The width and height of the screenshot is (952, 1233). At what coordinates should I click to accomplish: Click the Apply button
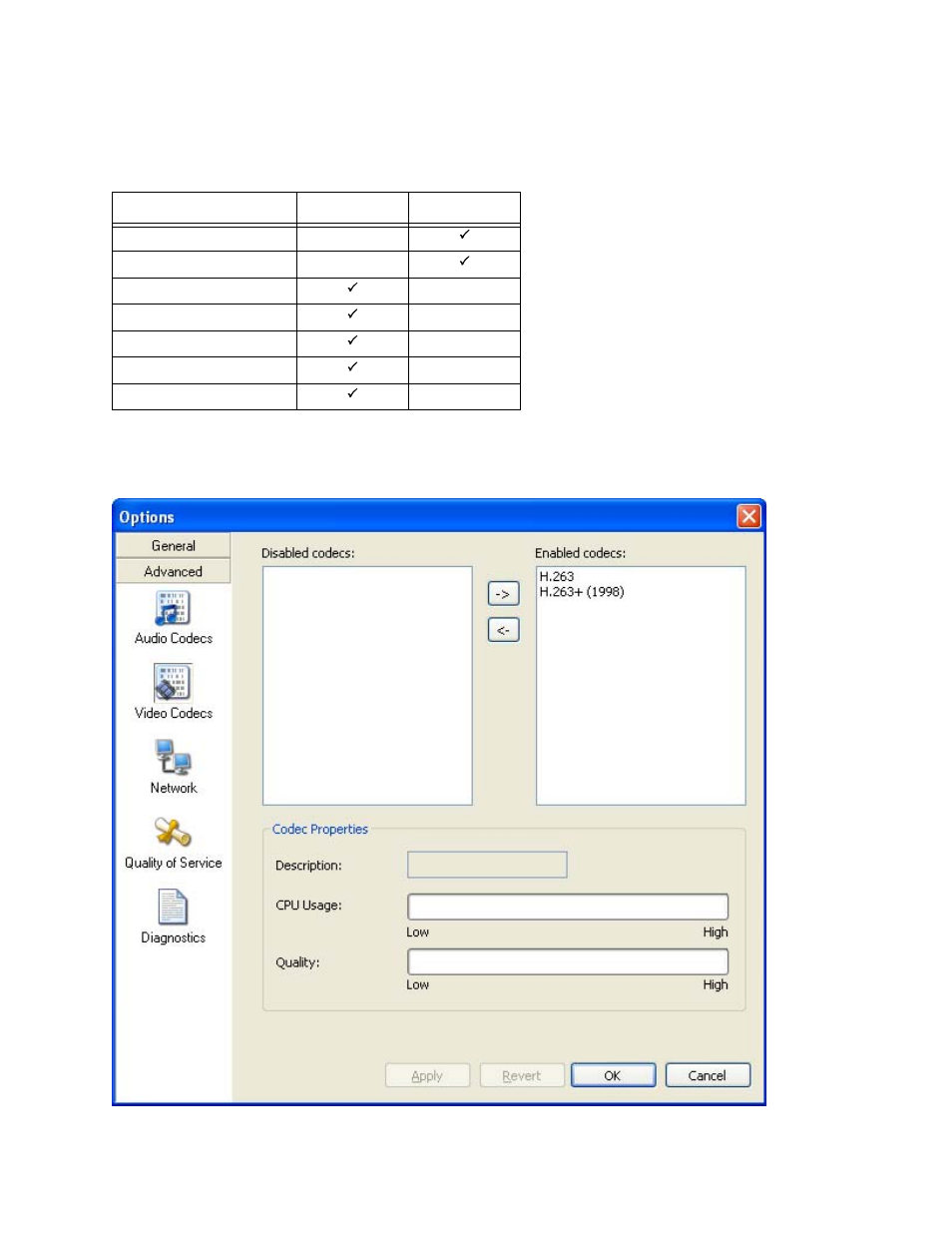(427, 1075)
